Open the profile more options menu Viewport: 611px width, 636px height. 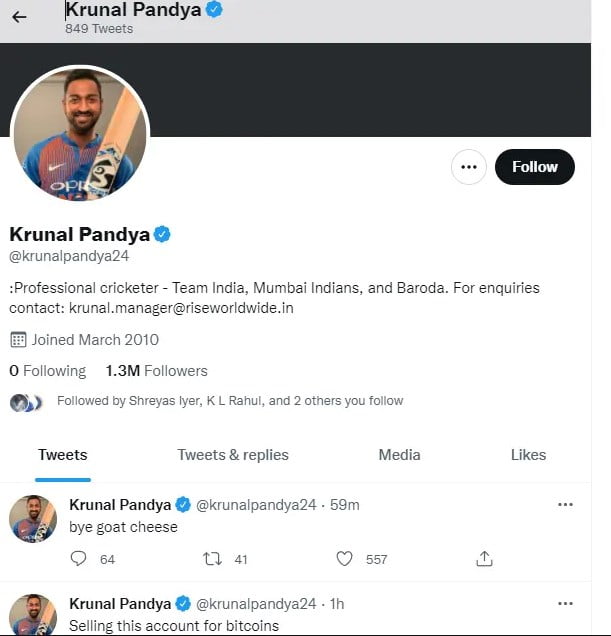click(468, 167)
